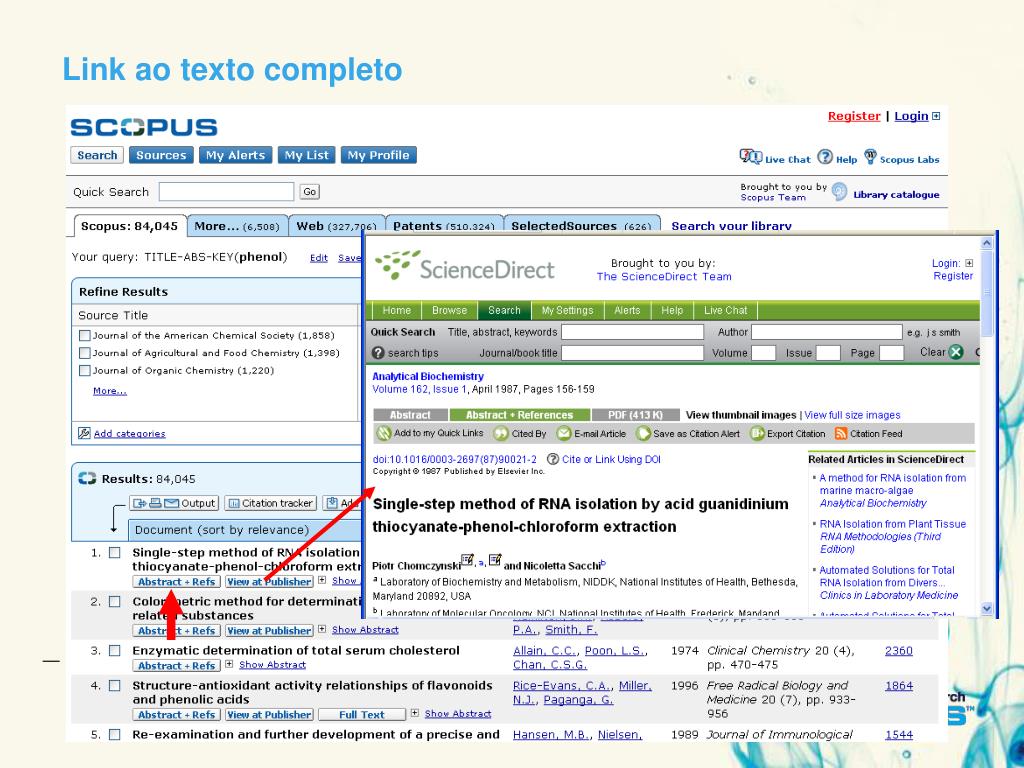This screenshot has width=1024, height=768.
Task: Click Abstract + Refs for result 1
Action: pyautogui.click(x=176, y=581)
